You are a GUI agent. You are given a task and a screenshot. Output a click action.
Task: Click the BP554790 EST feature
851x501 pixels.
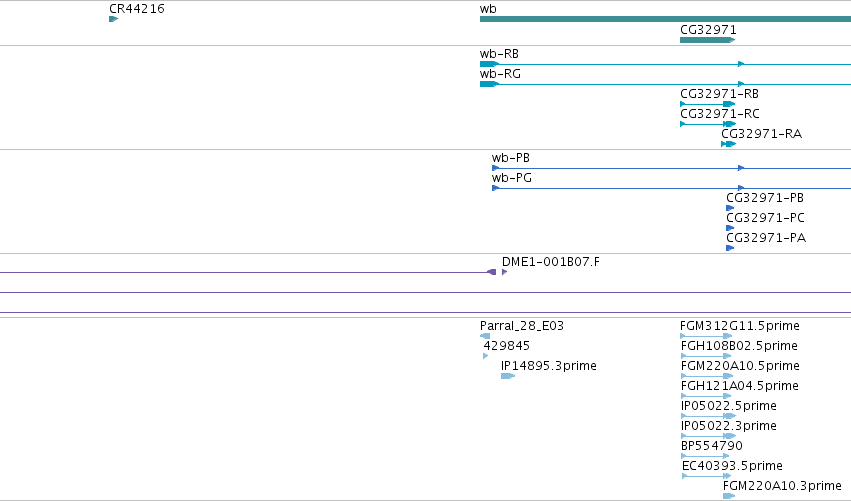tap(706, 456)
